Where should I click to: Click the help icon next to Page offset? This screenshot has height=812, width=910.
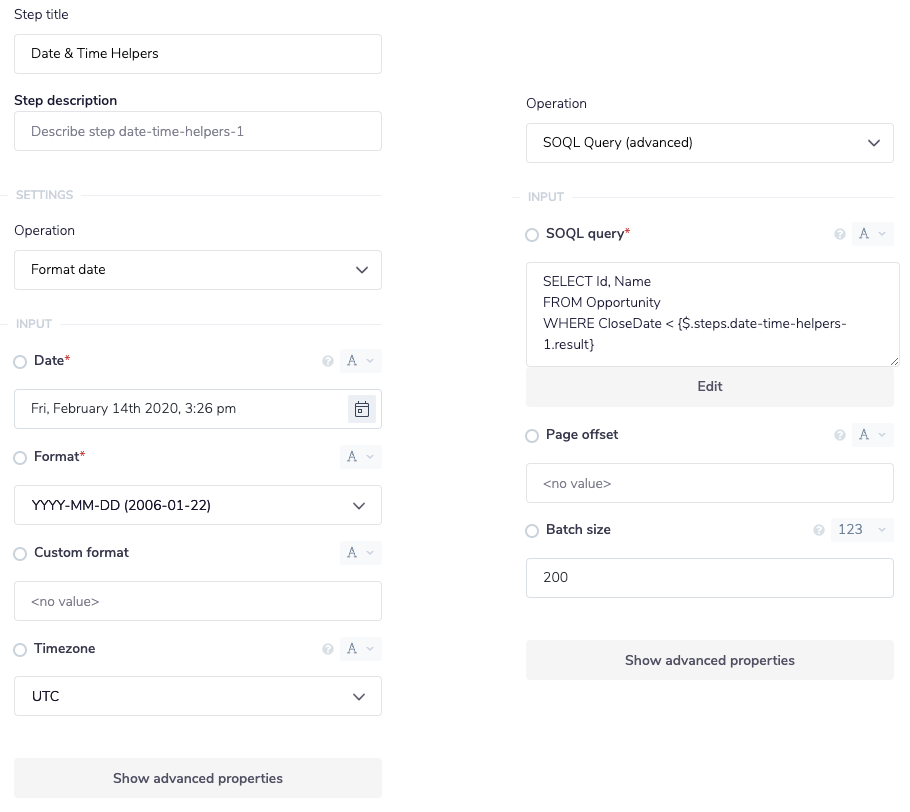tap(840, 435)
